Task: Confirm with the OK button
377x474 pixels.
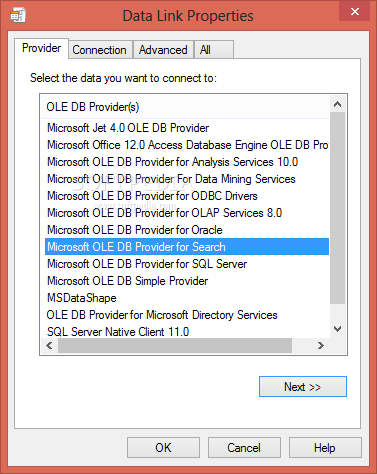Action: point(163,448)
